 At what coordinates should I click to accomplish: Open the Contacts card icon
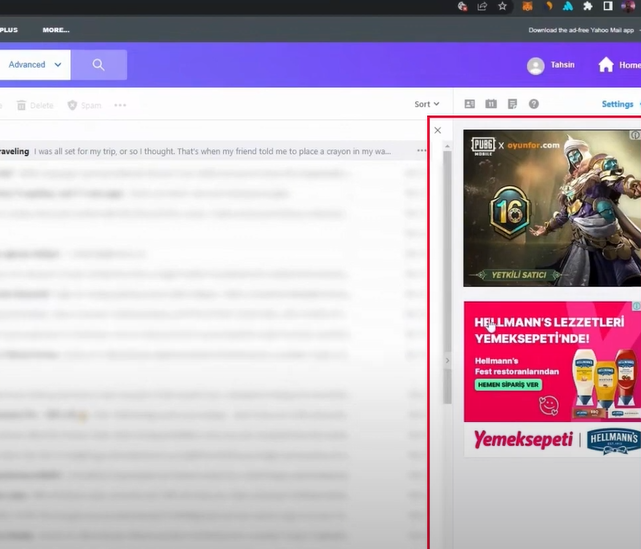(470, 104)
